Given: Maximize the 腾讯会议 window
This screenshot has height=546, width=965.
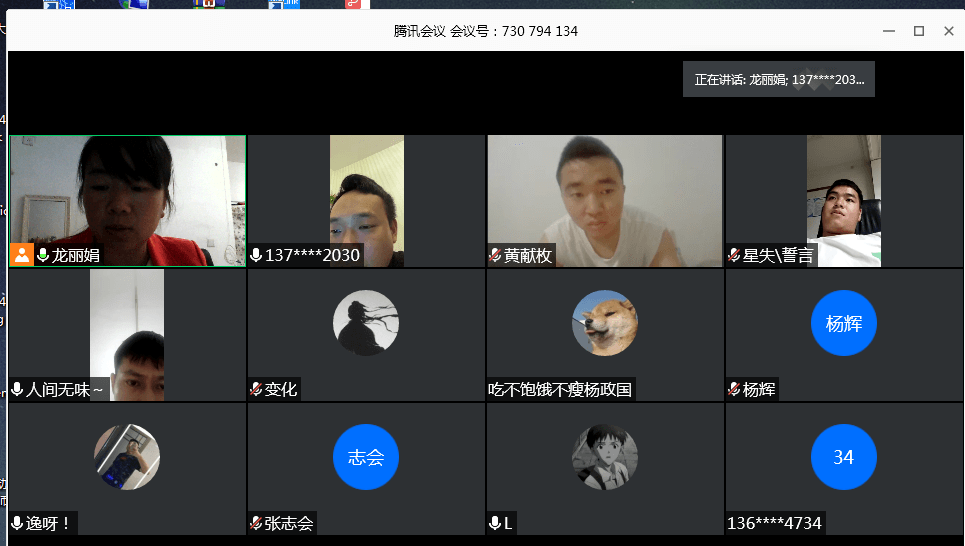Looking at the screenshot, I should 919,31.
